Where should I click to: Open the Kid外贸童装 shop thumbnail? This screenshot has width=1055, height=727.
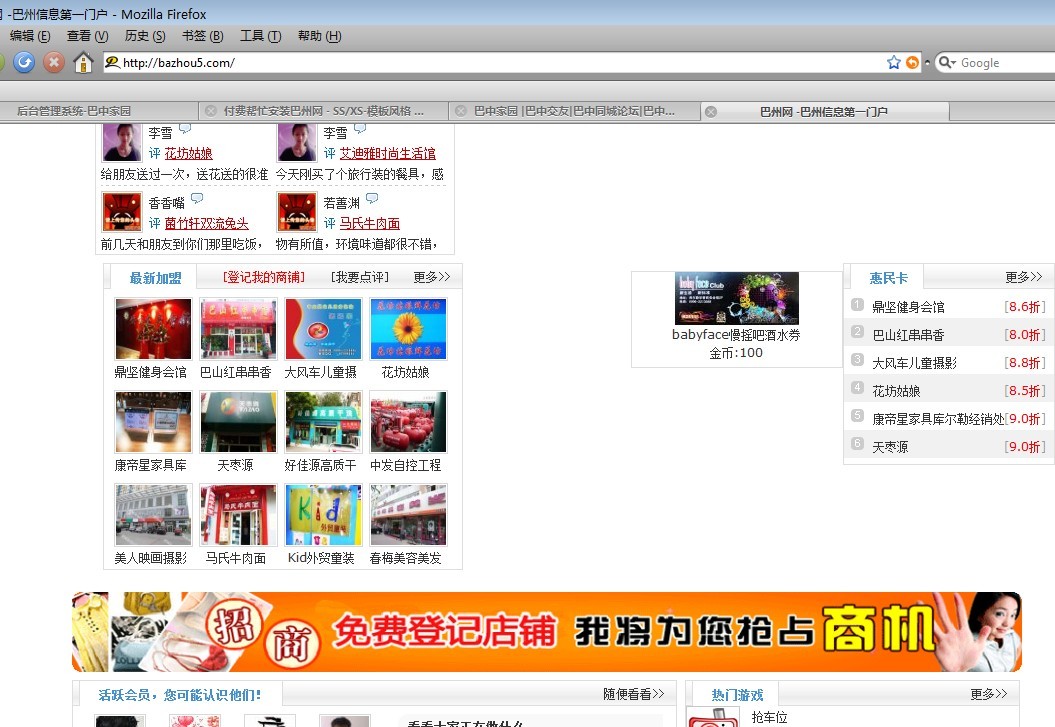coord(323,514)
